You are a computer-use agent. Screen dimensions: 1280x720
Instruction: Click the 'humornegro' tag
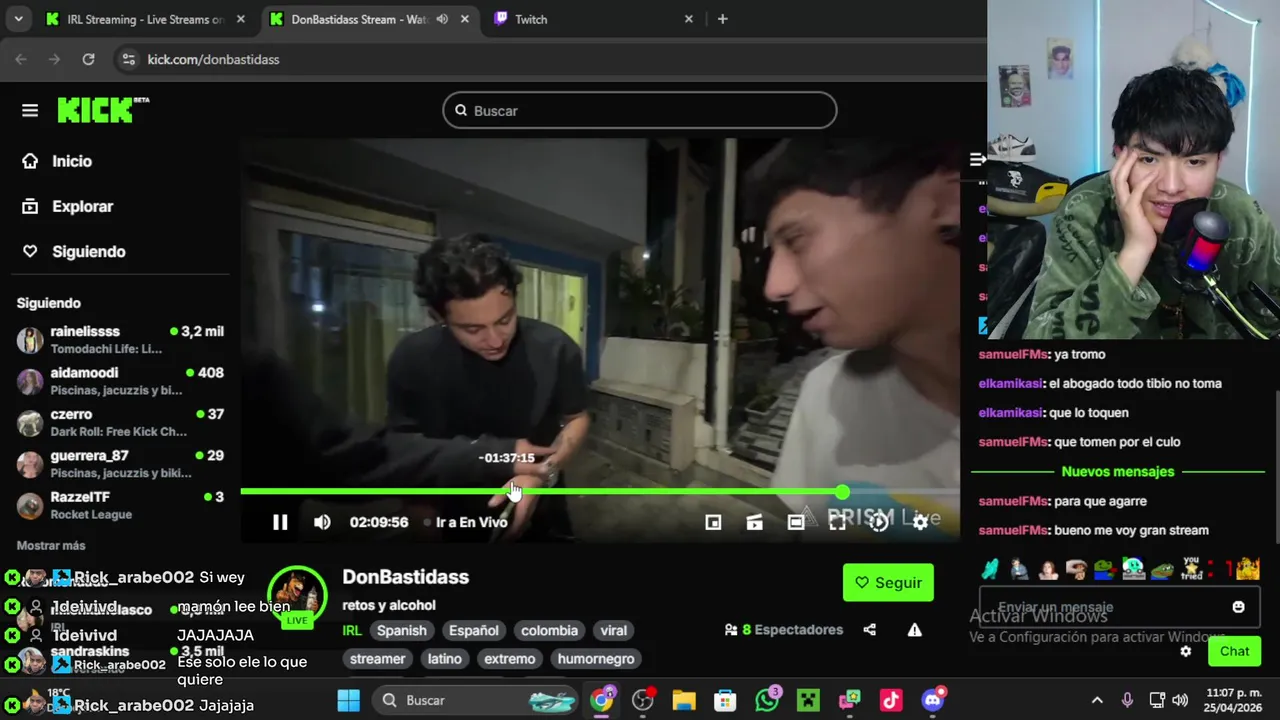tap(596, 659)
